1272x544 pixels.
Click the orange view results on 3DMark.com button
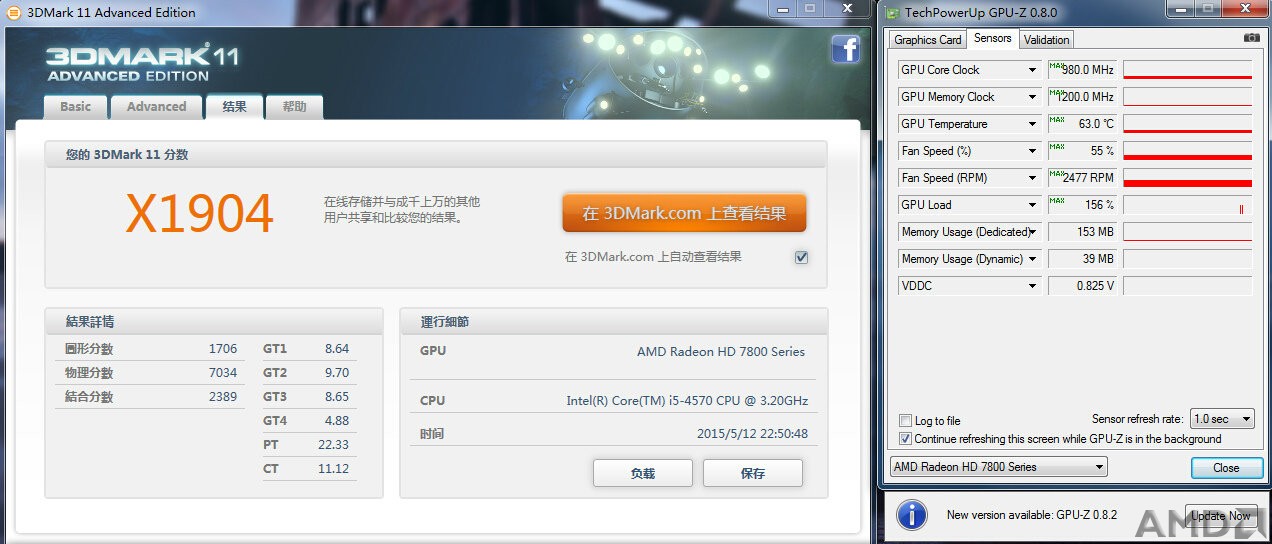pos(684,213)
